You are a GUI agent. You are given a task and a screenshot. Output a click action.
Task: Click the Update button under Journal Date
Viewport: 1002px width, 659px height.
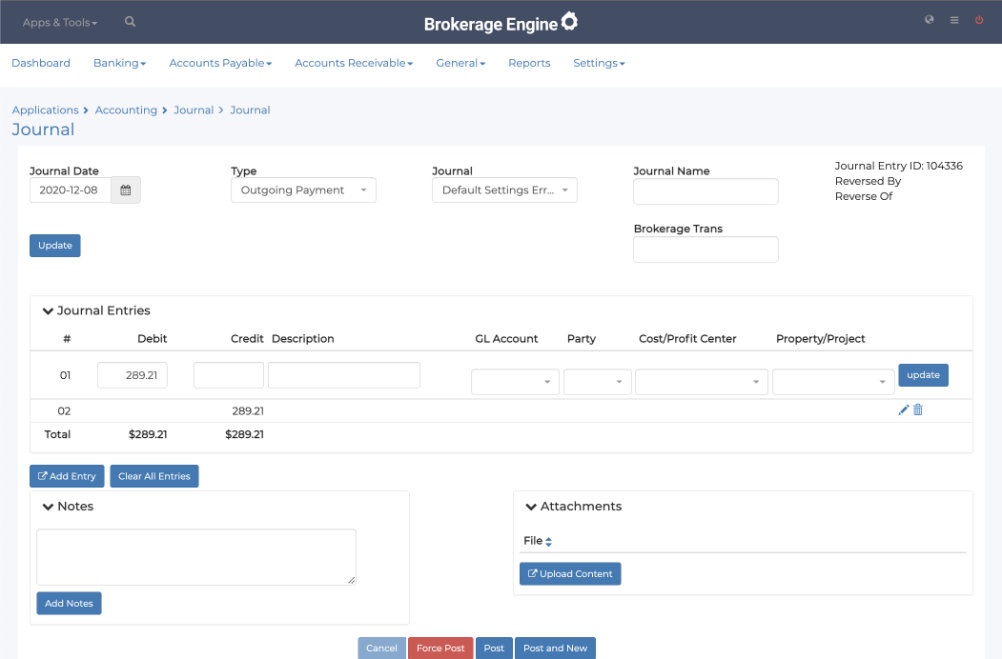(x=55, y=245)
